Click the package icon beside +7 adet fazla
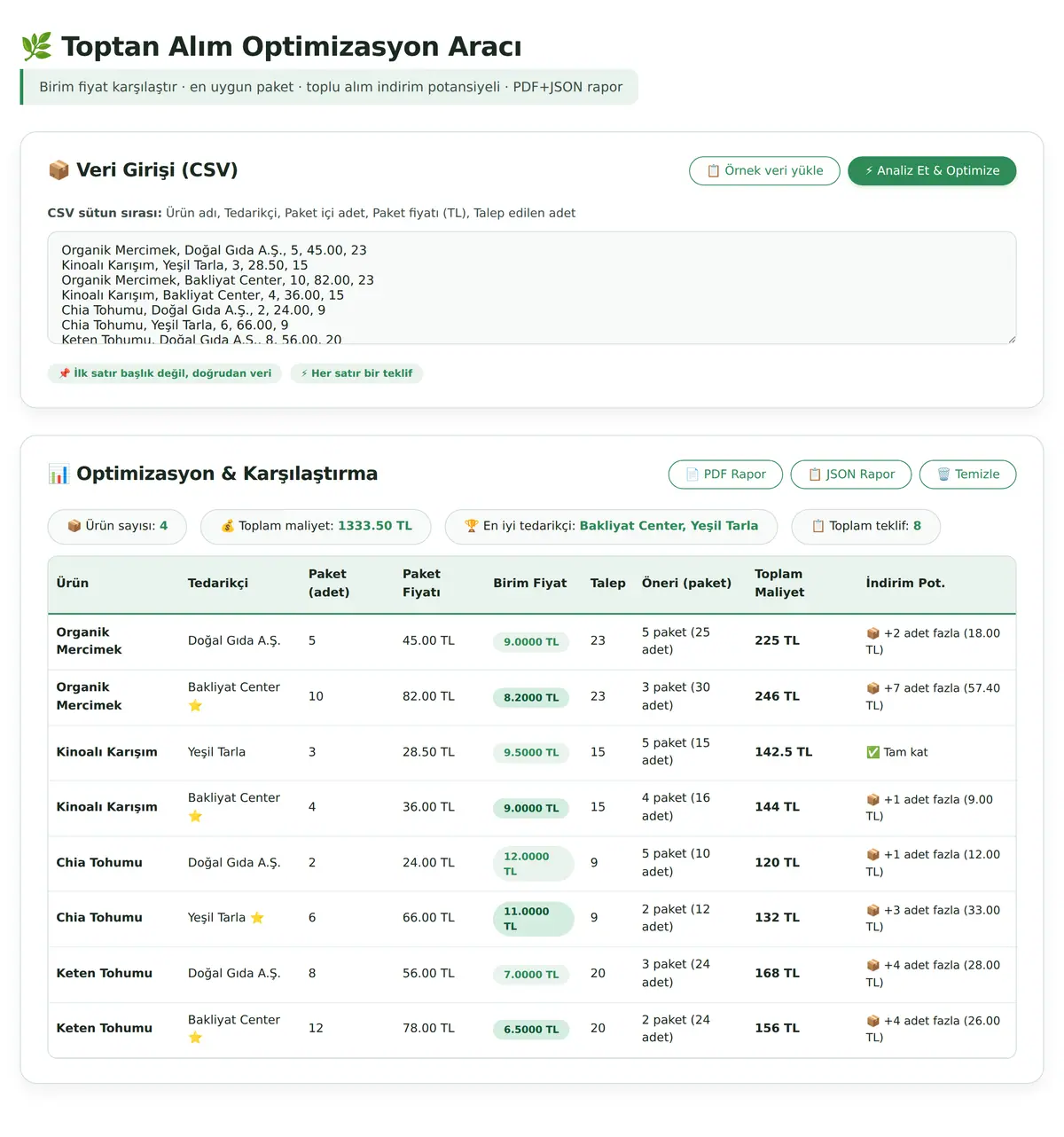The image size is (1064, 1137). 872,688
